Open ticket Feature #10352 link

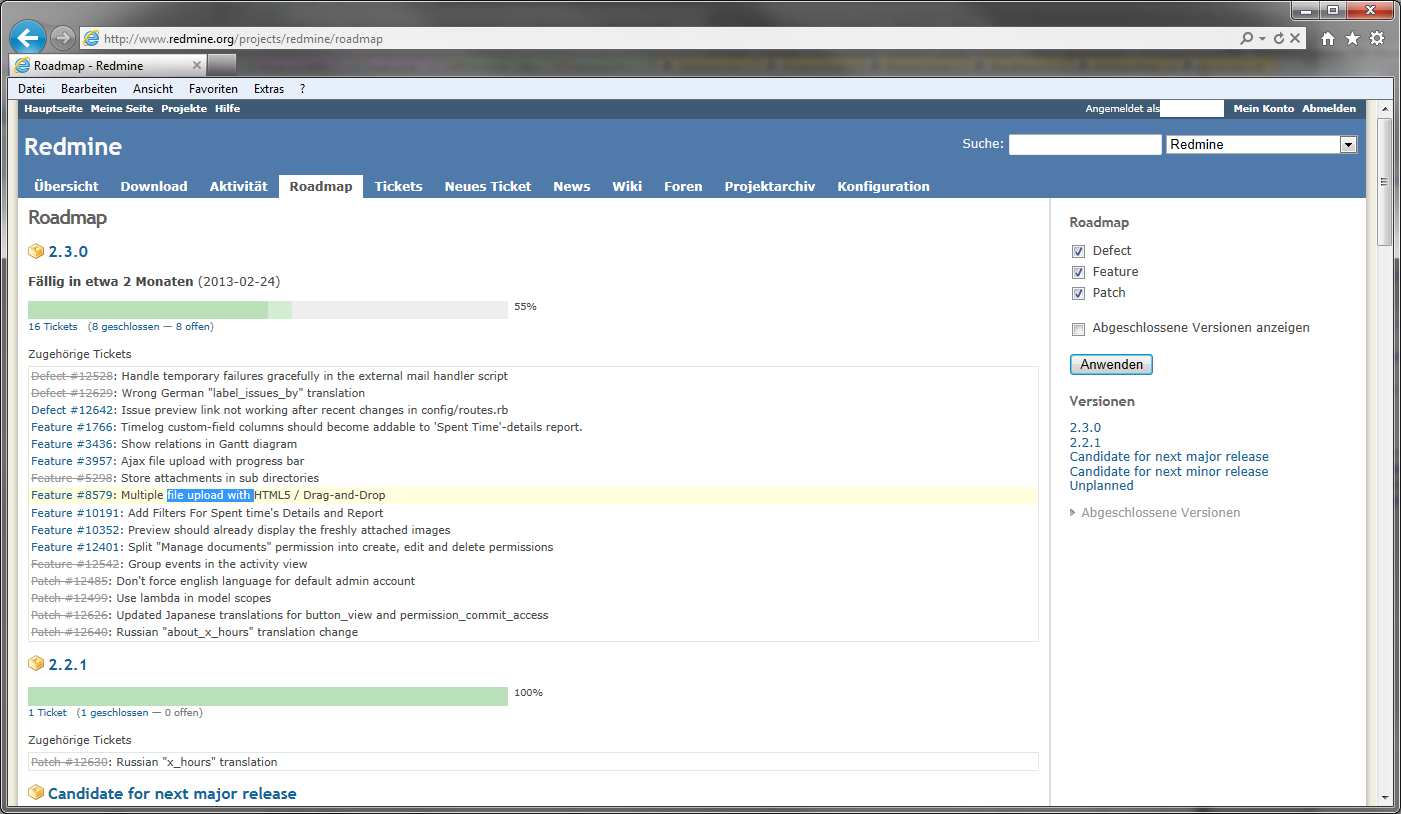point(76,530)
